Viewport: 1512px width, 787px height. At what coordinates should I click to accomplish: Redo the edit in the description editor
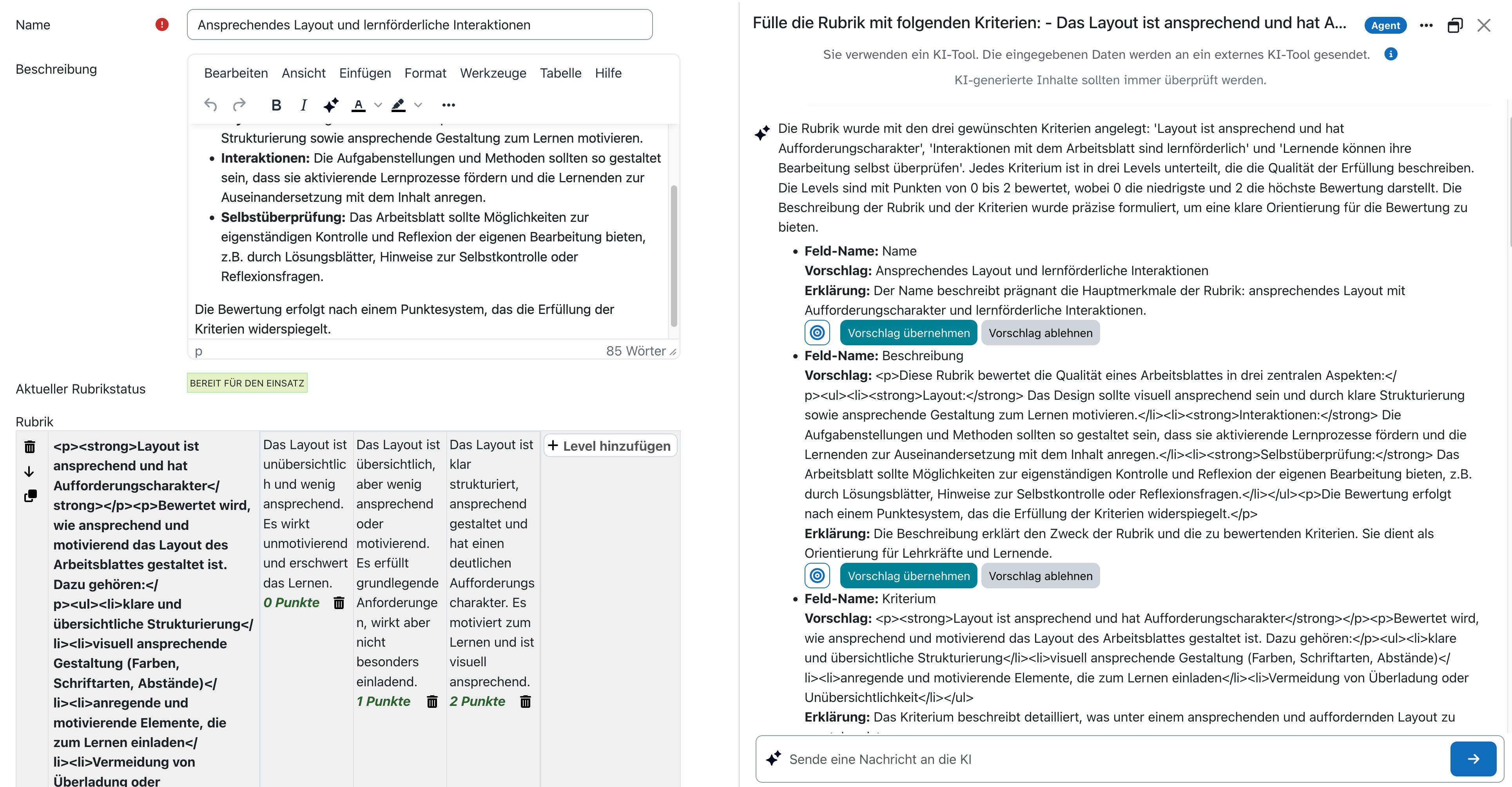(239, 105)
